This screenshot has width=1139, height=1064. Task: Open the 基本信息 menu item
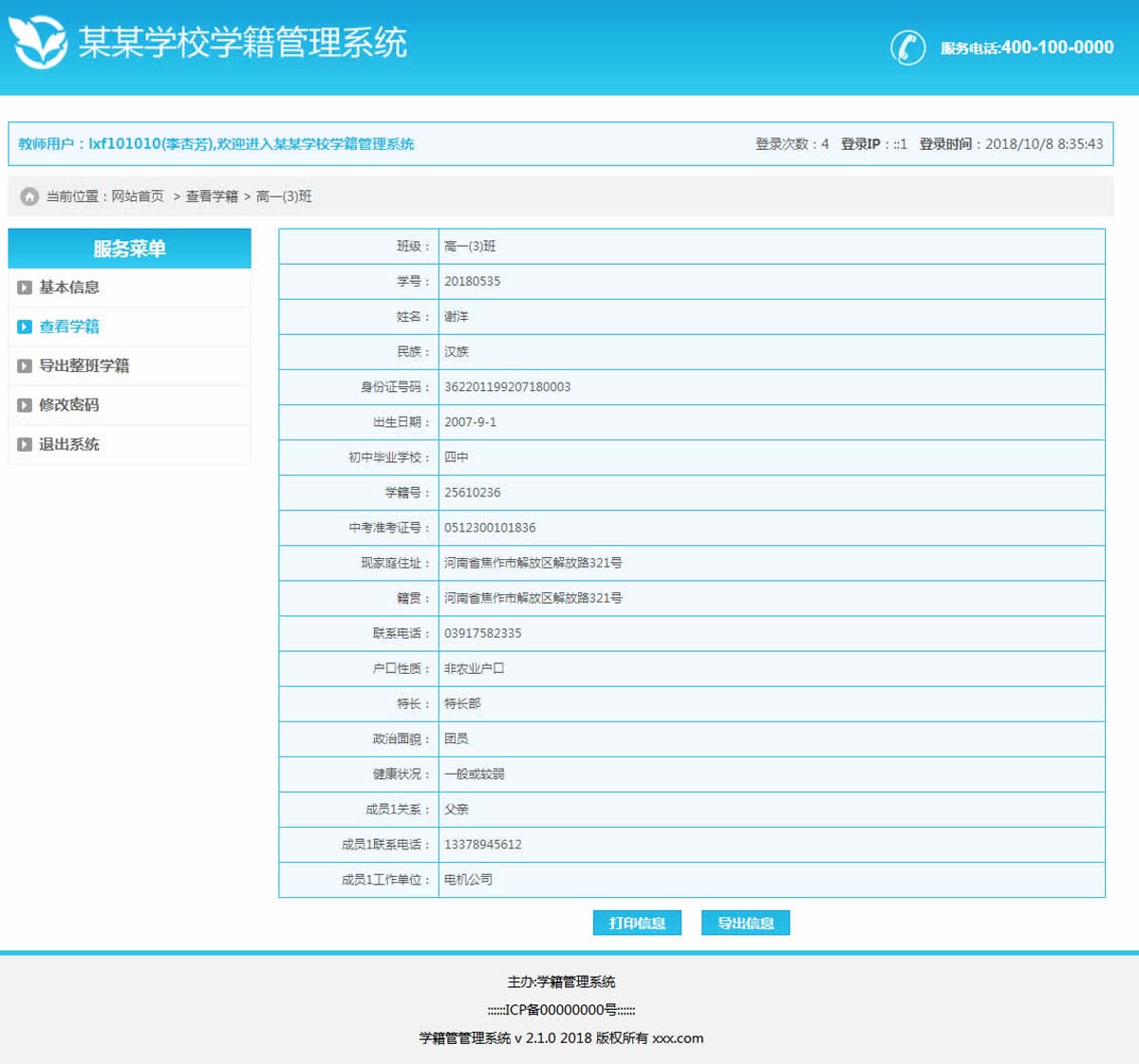[x=69, y=288]
